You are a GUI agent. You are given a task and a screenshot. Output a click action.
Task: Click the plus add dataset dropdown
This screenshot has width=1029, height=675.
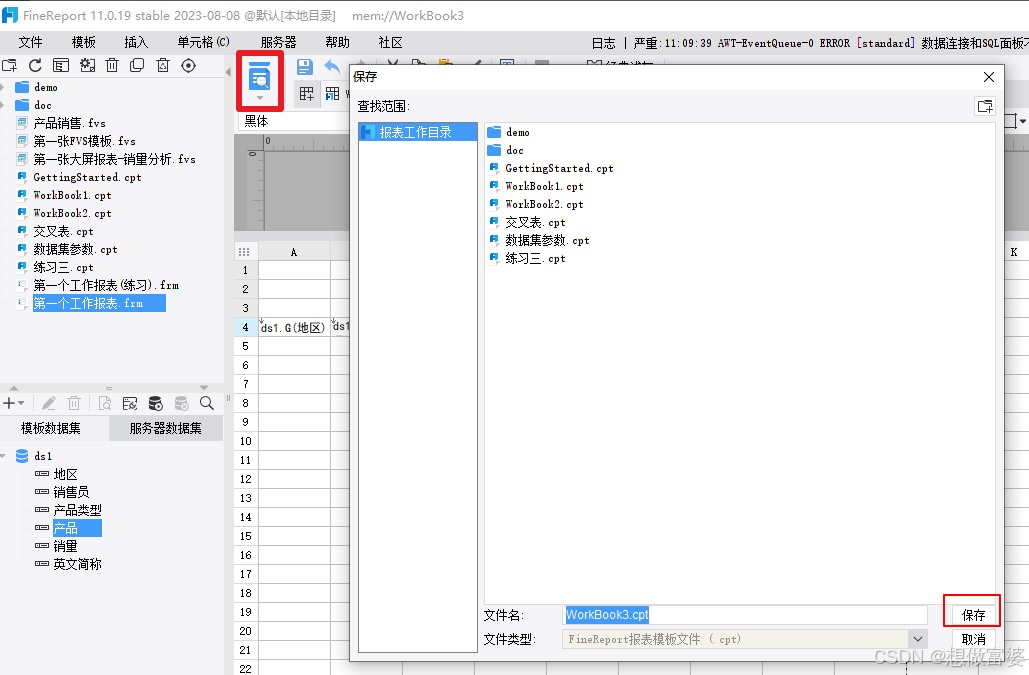[x=13, y=403]
